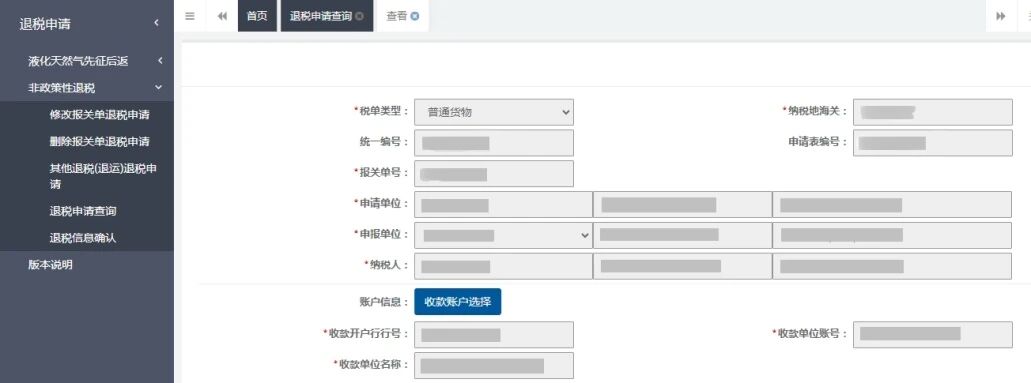This screenshot has width=1031, height=383.
Task: Click the 报关单号 field
Action: pyautogui.click(x=494, y=174)
